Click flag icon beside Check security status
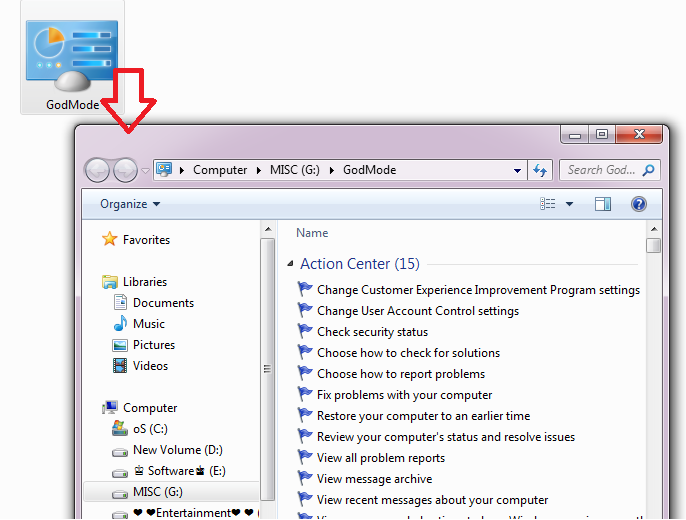686x520 pixels. [x=305, y=331]
